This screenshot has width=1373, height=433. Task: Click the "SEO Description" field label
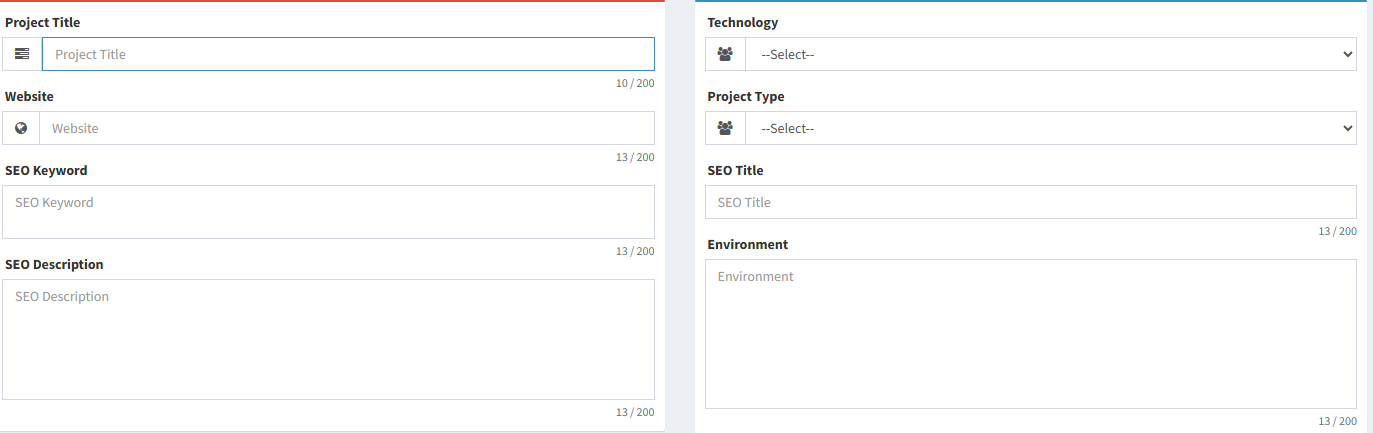click(x=54, y=264)
